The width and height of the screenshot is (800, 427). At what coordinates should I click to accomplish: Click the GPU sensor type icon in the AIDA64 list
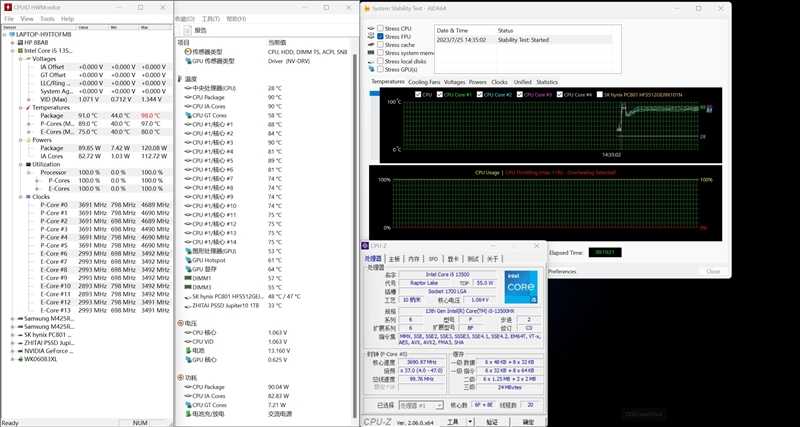(188, 61)
